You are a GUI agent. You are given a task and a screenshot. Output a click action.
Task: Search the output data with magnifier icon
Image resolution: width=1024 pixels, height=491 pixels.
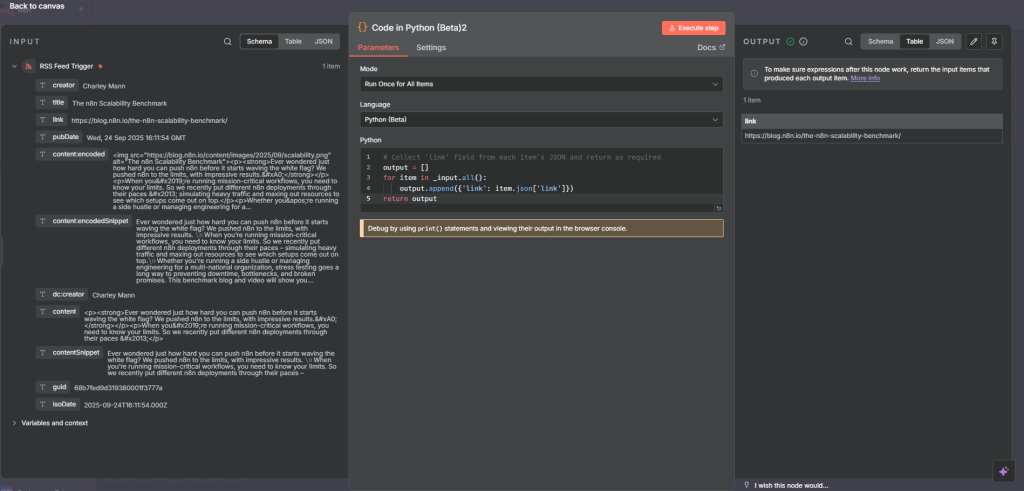click(x=848, y=42)
